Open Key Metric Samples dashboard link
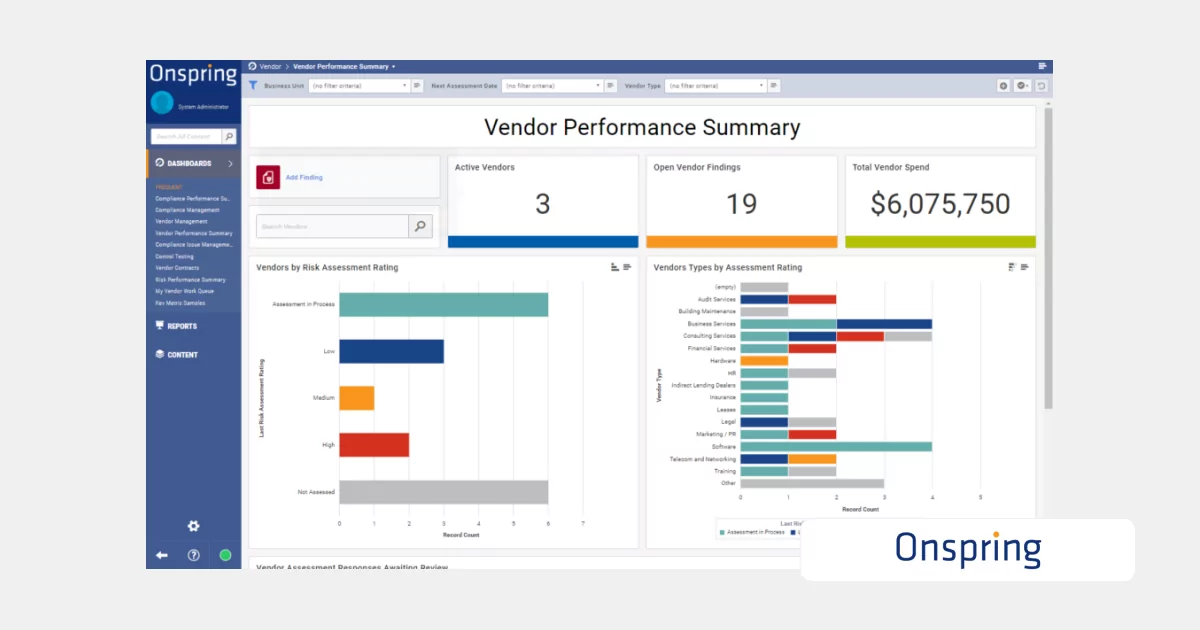 (180, 303)
